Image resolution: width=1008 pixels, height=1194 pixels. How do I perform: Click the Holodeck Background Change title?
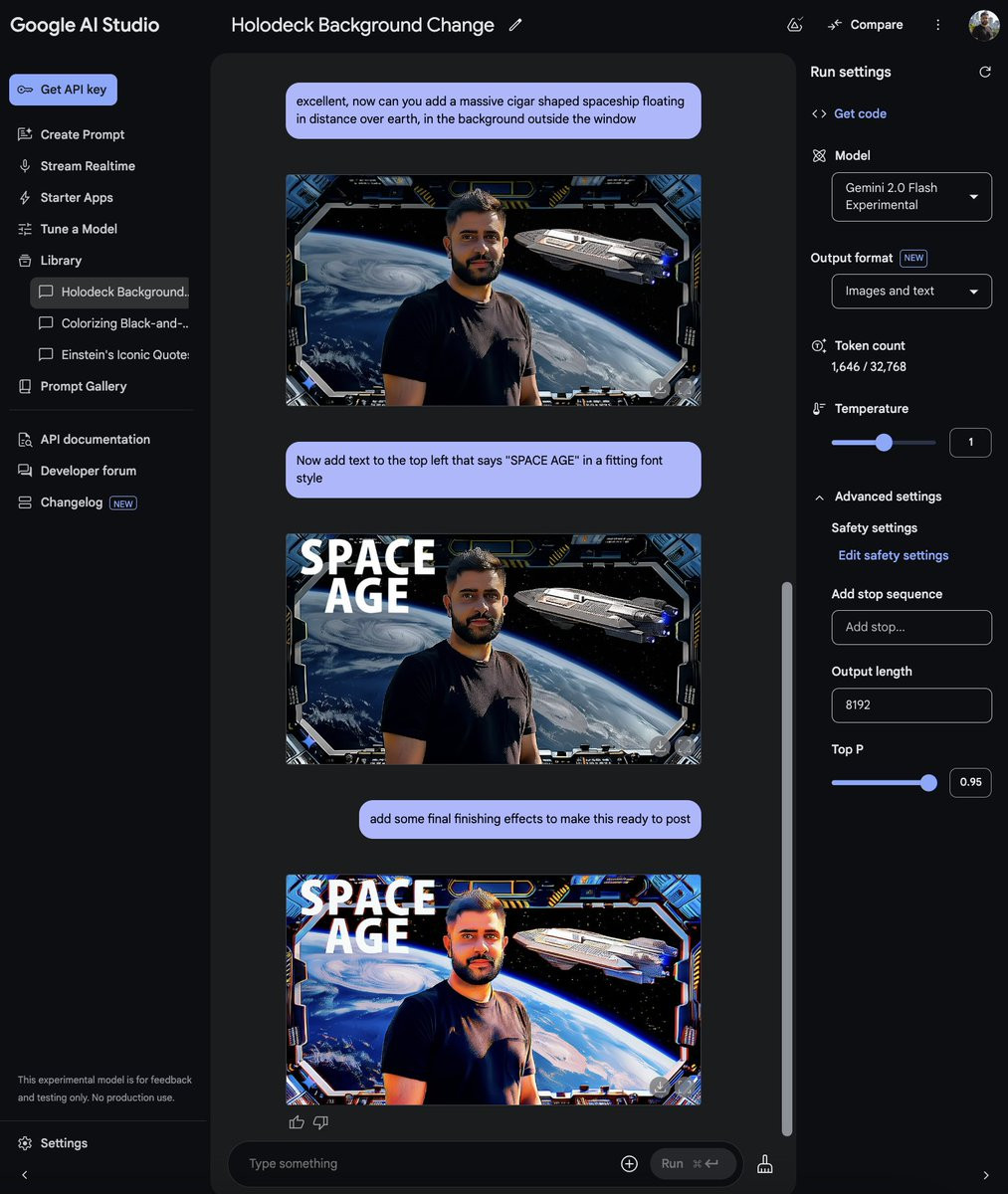tap(362, 25)
